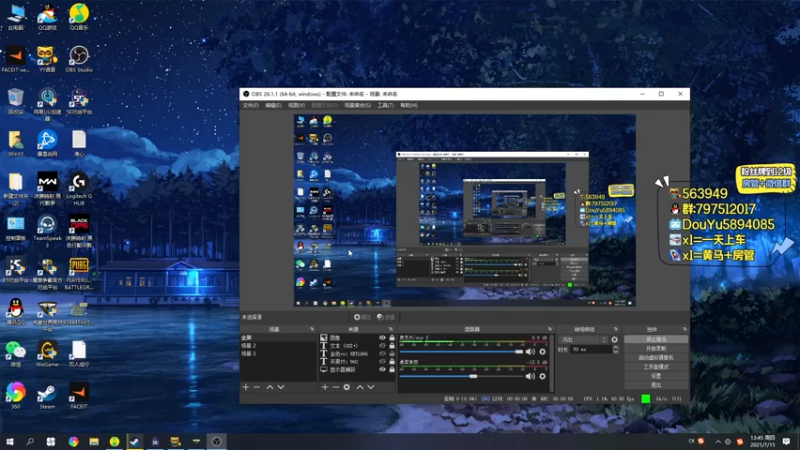Toggle lock of 显示器捕获 source
The image size is (800, 450).
click(x=392, y=369)
